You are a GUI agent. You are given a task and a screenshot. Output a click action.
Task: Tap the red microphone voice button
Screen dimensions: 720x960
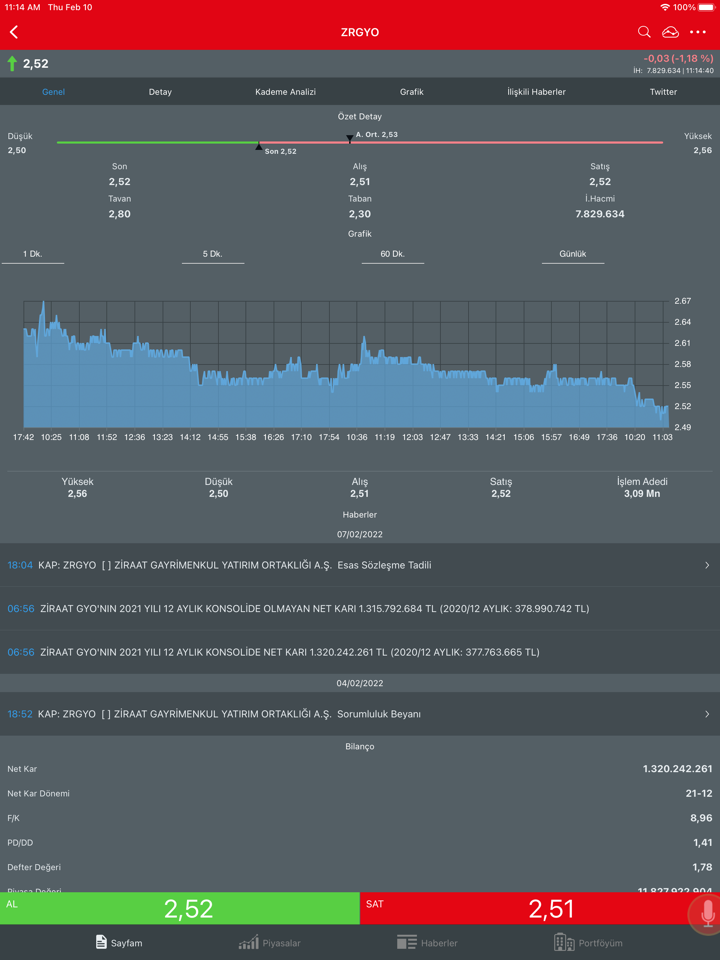coord(706,914)
